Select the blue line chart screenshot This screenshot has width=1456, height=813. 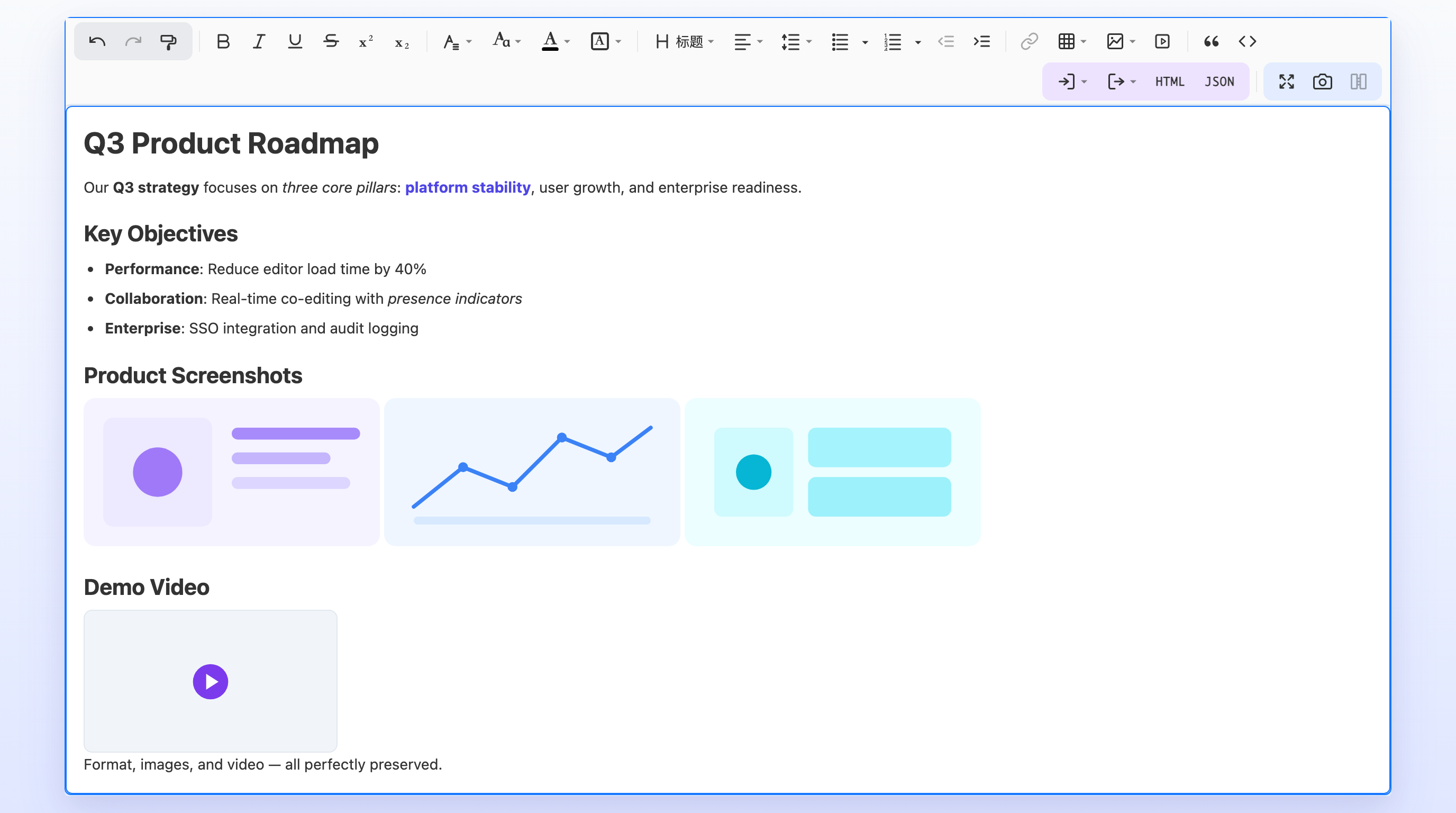pos(532,472)
